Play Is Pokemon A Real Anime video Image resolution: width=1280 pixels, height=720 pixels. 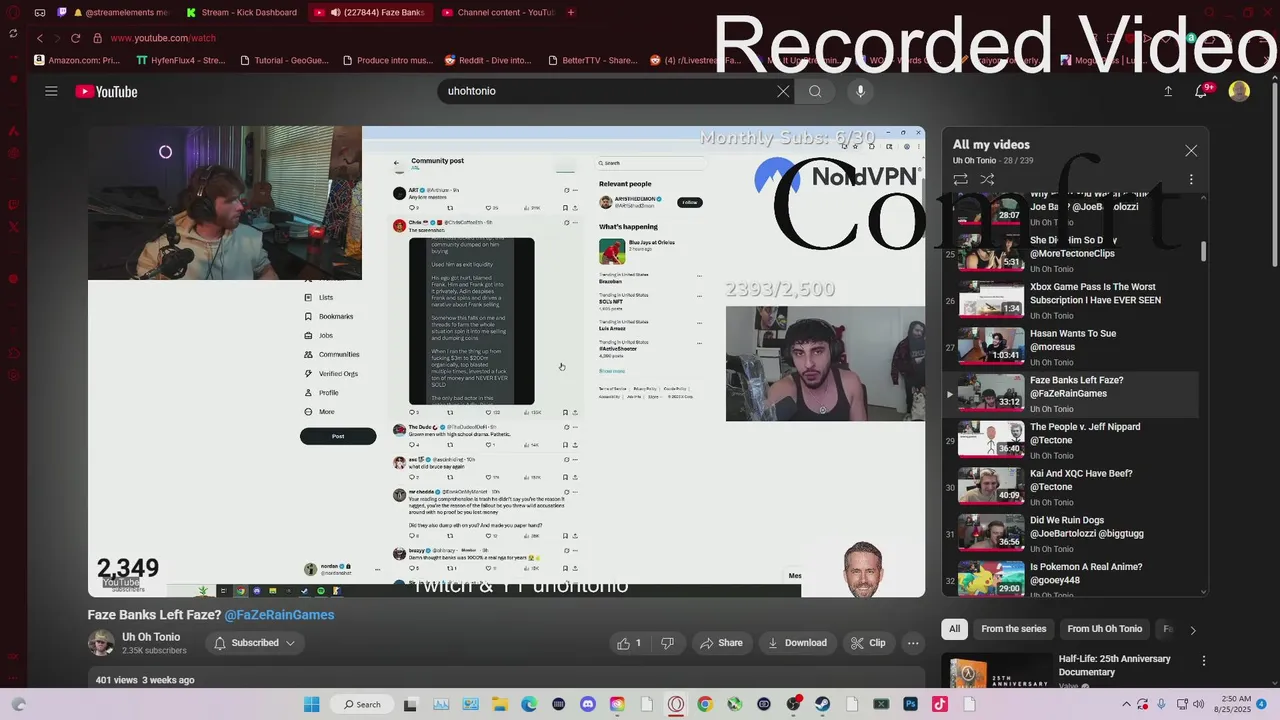1070,580
